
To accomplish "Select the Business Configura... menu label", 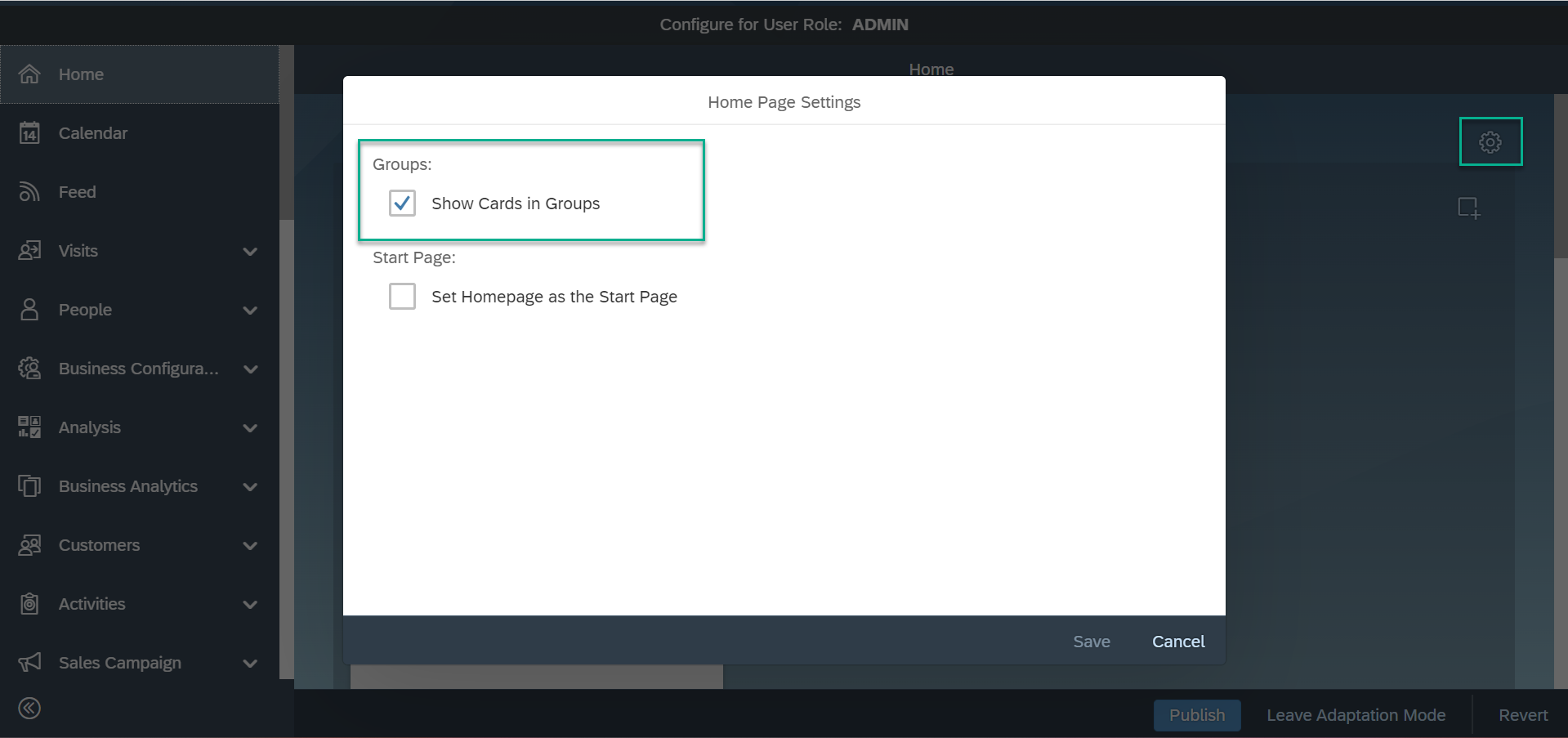I will tap(139, 369).
